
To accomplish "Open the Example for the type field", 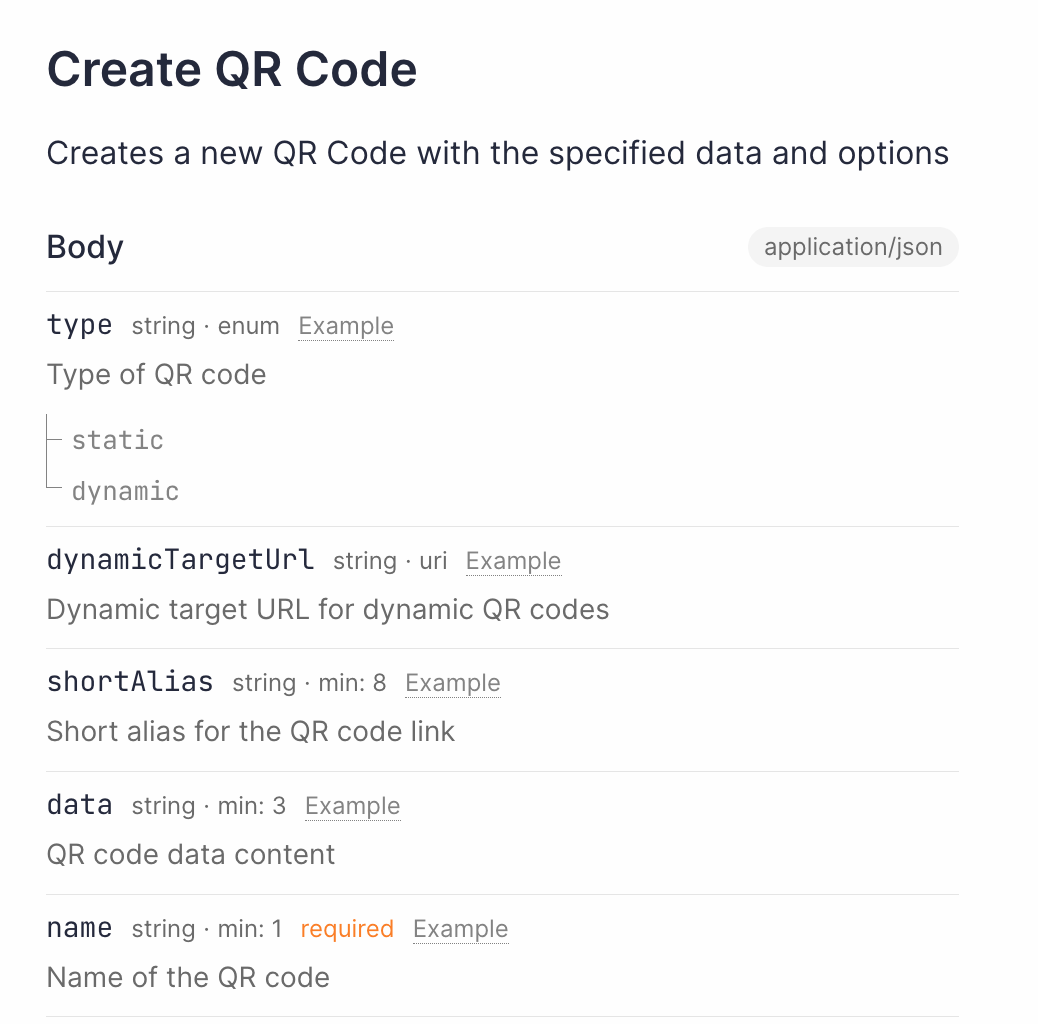I will [x=345, y=326].
